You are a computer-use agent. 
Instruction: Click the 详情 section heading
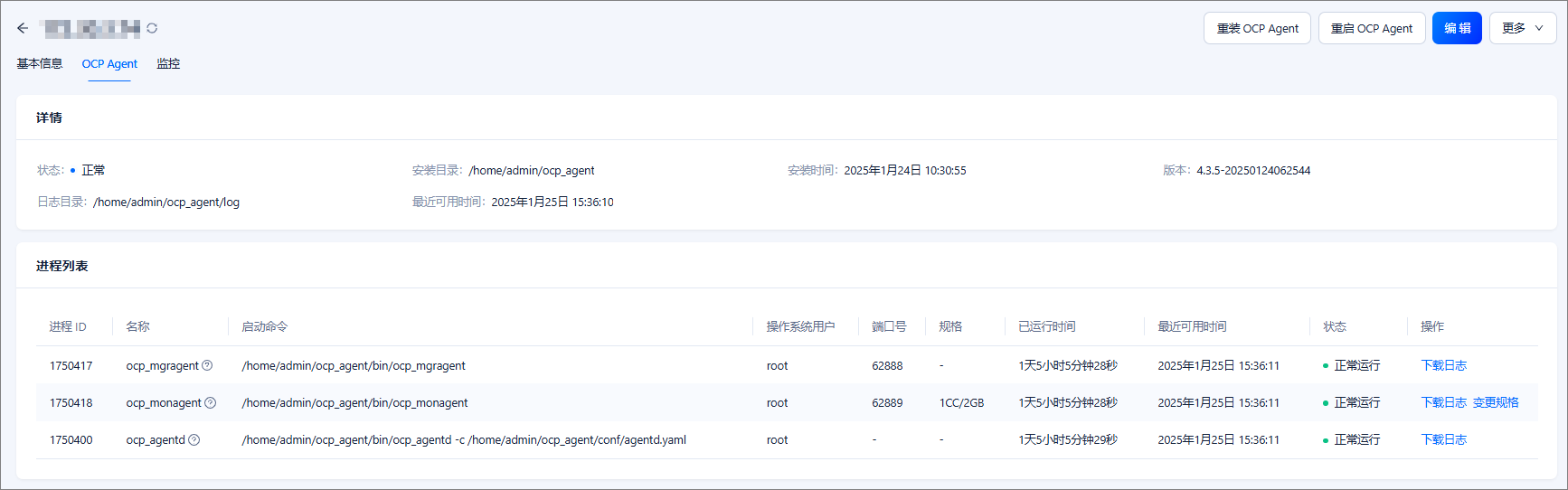tap(49, 118)
